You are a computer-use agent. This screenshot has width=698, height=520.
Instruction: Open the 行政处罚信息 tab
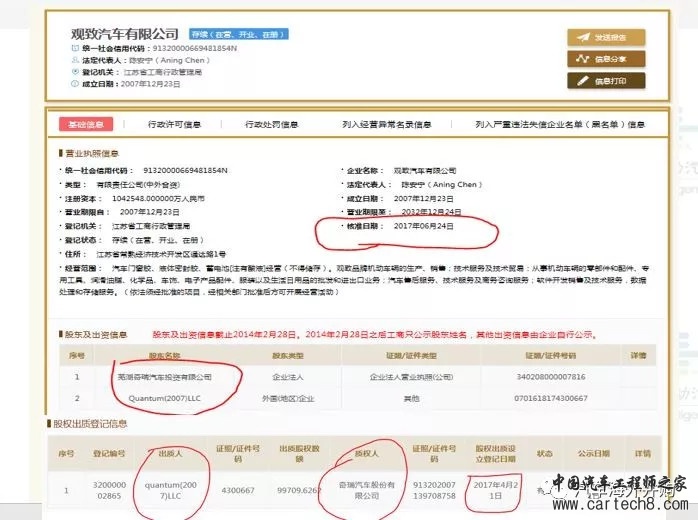271,125
